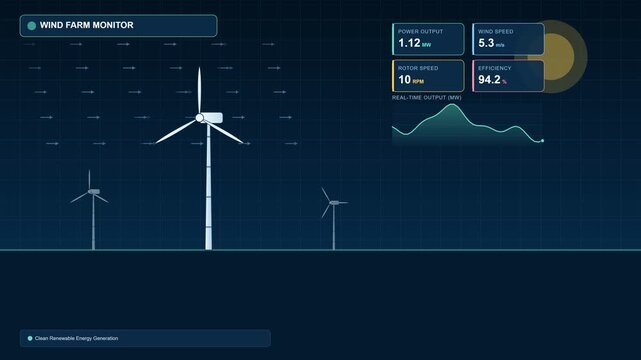Viewport: 641px width, 360px height.
Task: Open the Efficiency card showing 94.2 %
Action: point(508,76)
